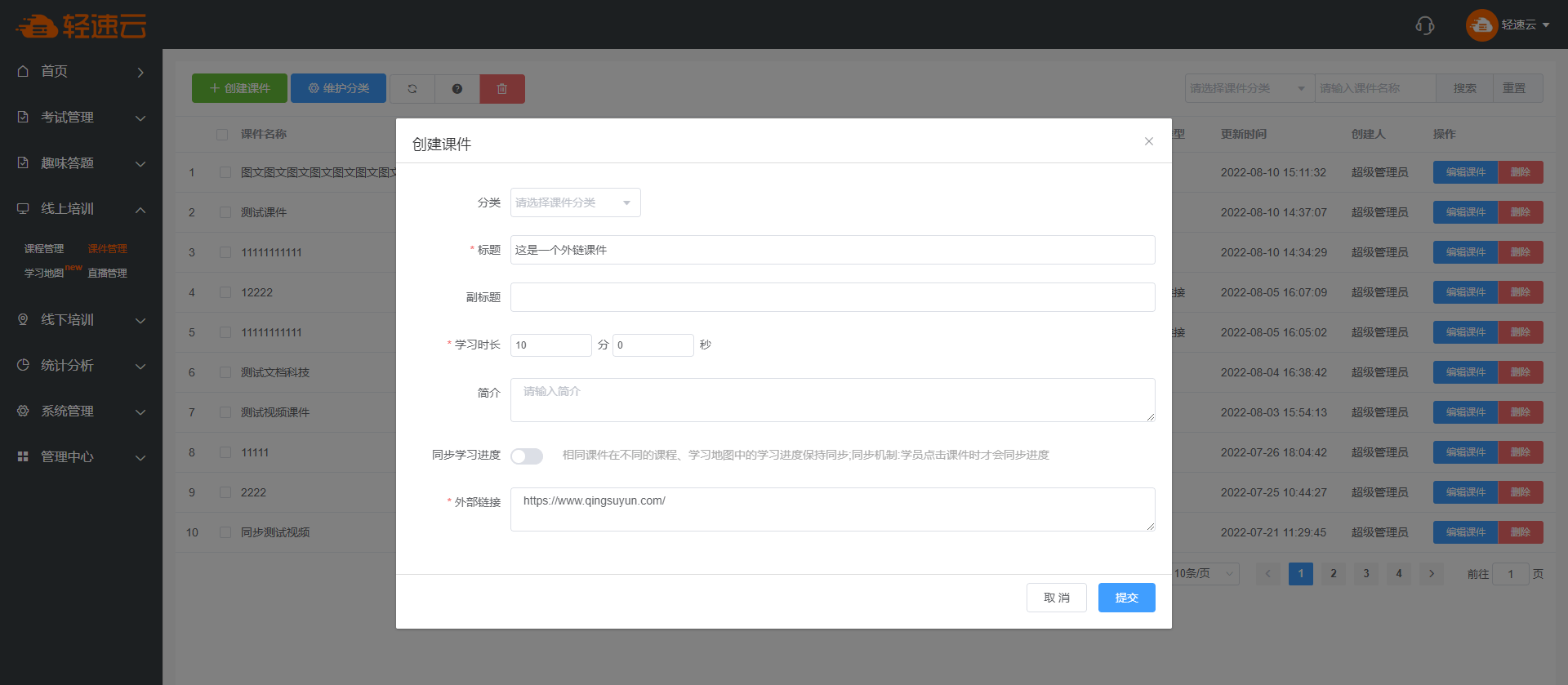Viewport: 1568px width, 685px height.
Task: Toggle the 同步学习进度 switch
Action: point(527,456)
